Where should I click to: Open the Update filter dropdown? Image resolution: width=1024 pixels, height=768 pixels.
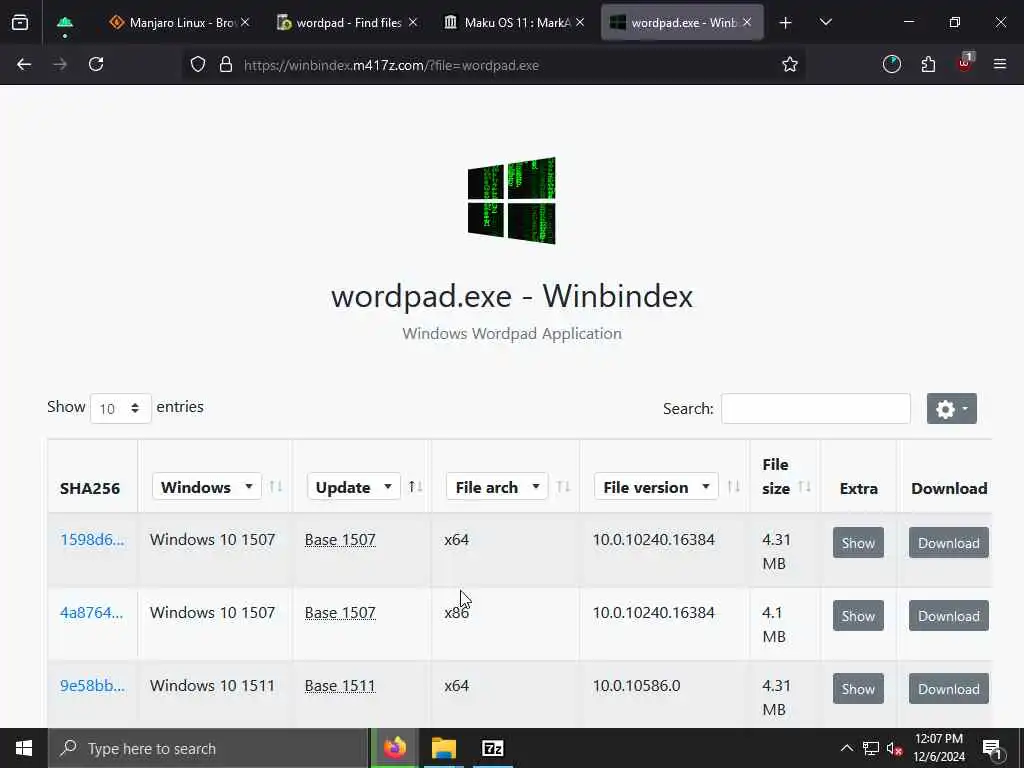pyautogui.click(x=353, y=487)
